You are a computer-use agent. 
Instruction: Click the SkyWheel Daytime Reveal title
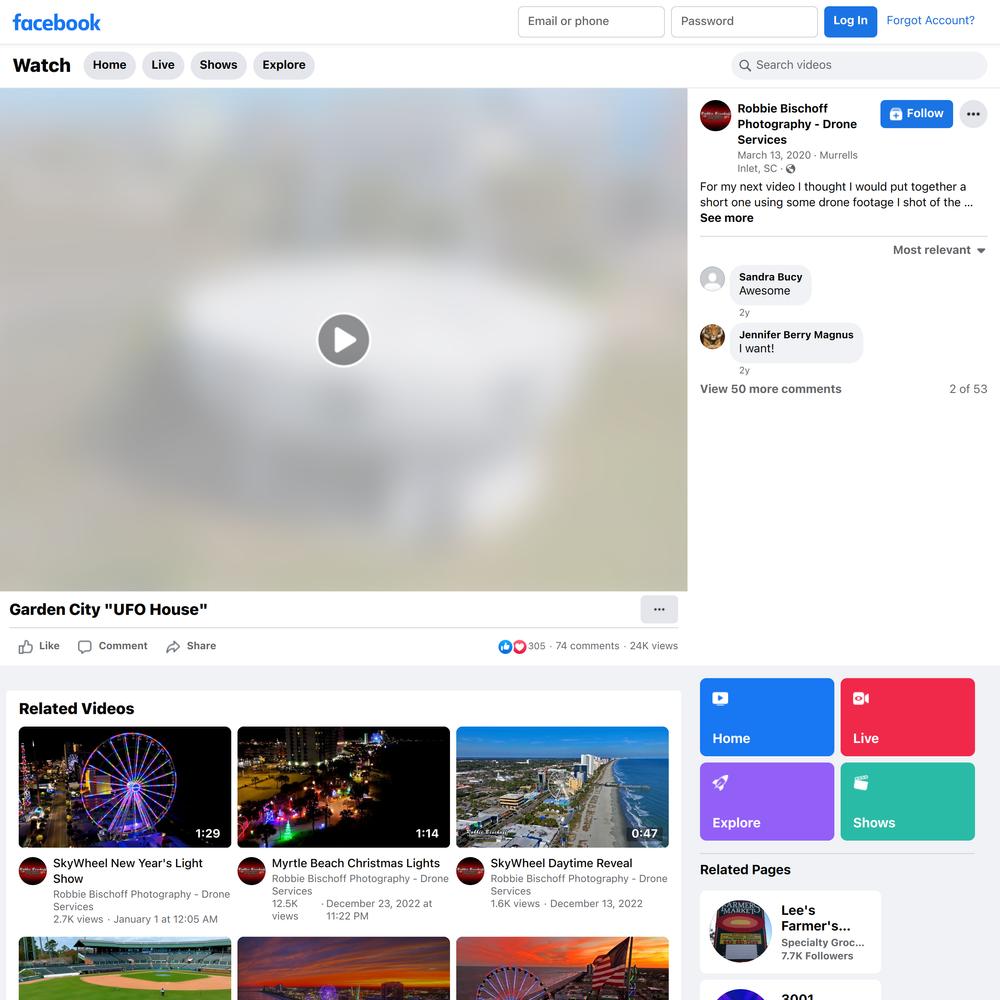coord(561,864)
